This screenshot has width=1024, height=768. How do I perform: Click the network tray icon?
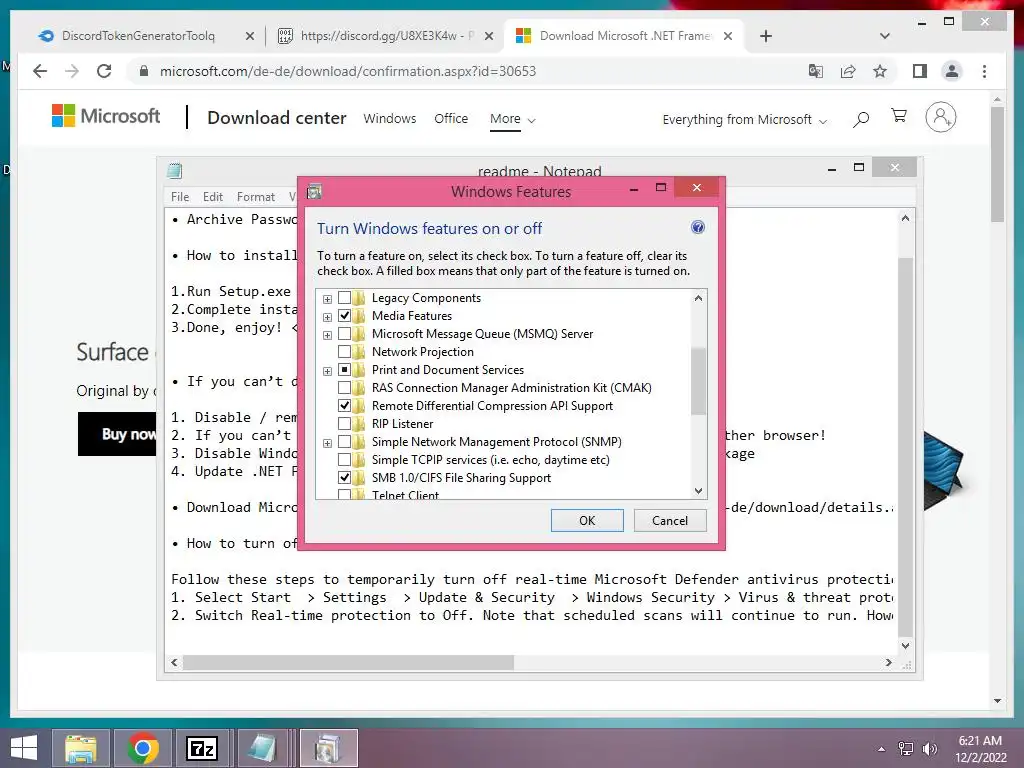click(x=906, y=749)
